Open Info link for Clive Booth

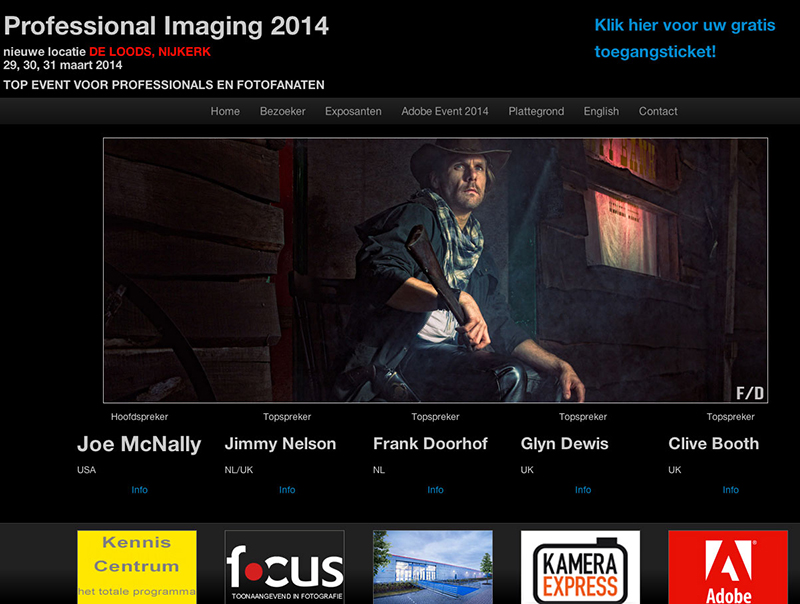730,490
